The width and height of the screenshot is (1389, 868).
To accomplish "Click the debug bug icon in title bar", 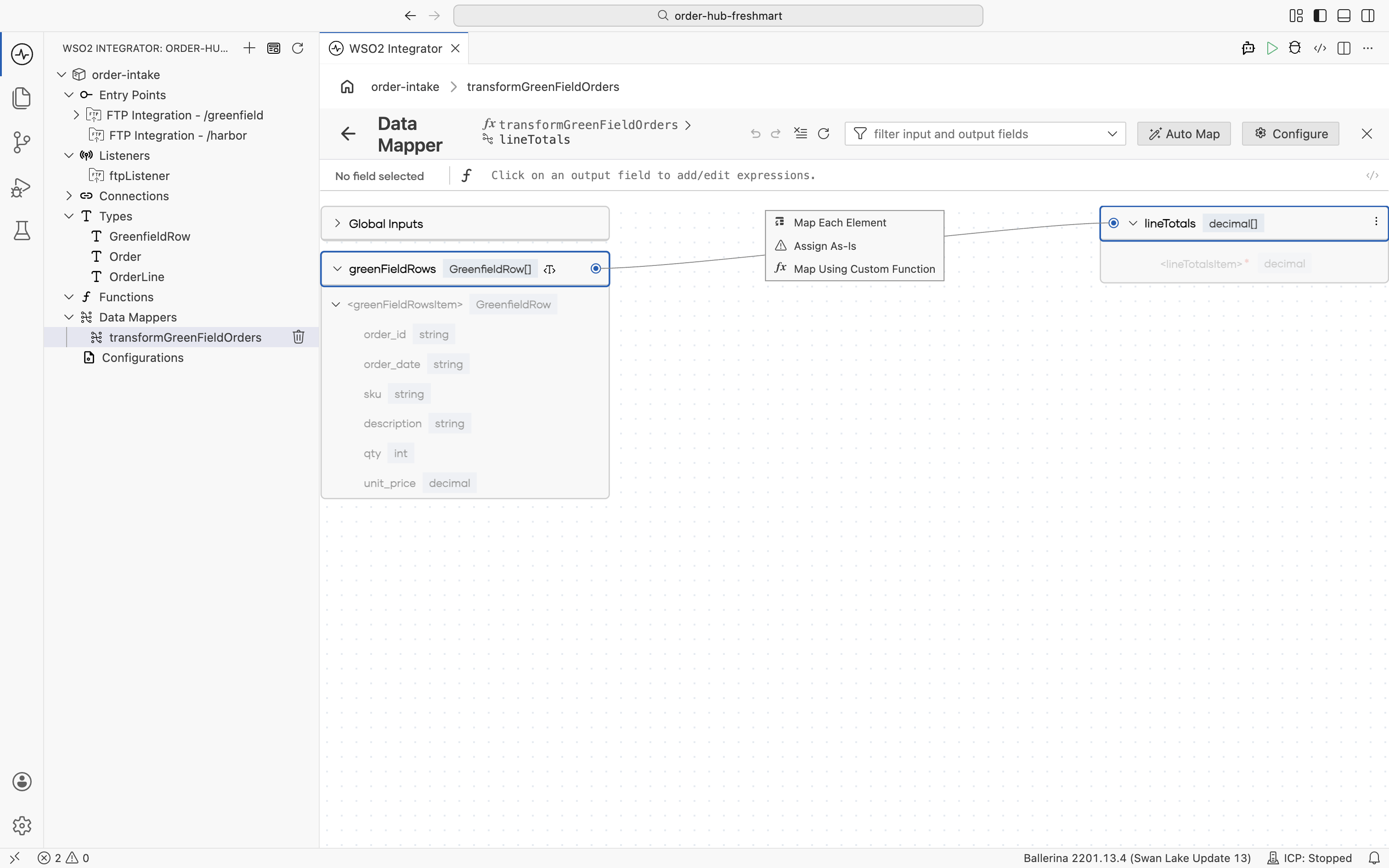I will coord(1295,48).
